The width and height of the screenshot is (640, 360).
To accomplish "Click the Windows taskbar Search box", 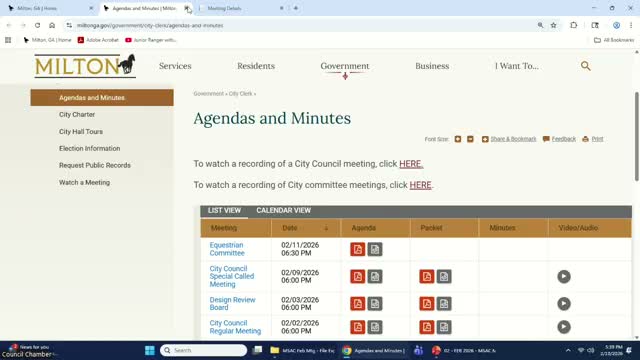I will point(203,350).
